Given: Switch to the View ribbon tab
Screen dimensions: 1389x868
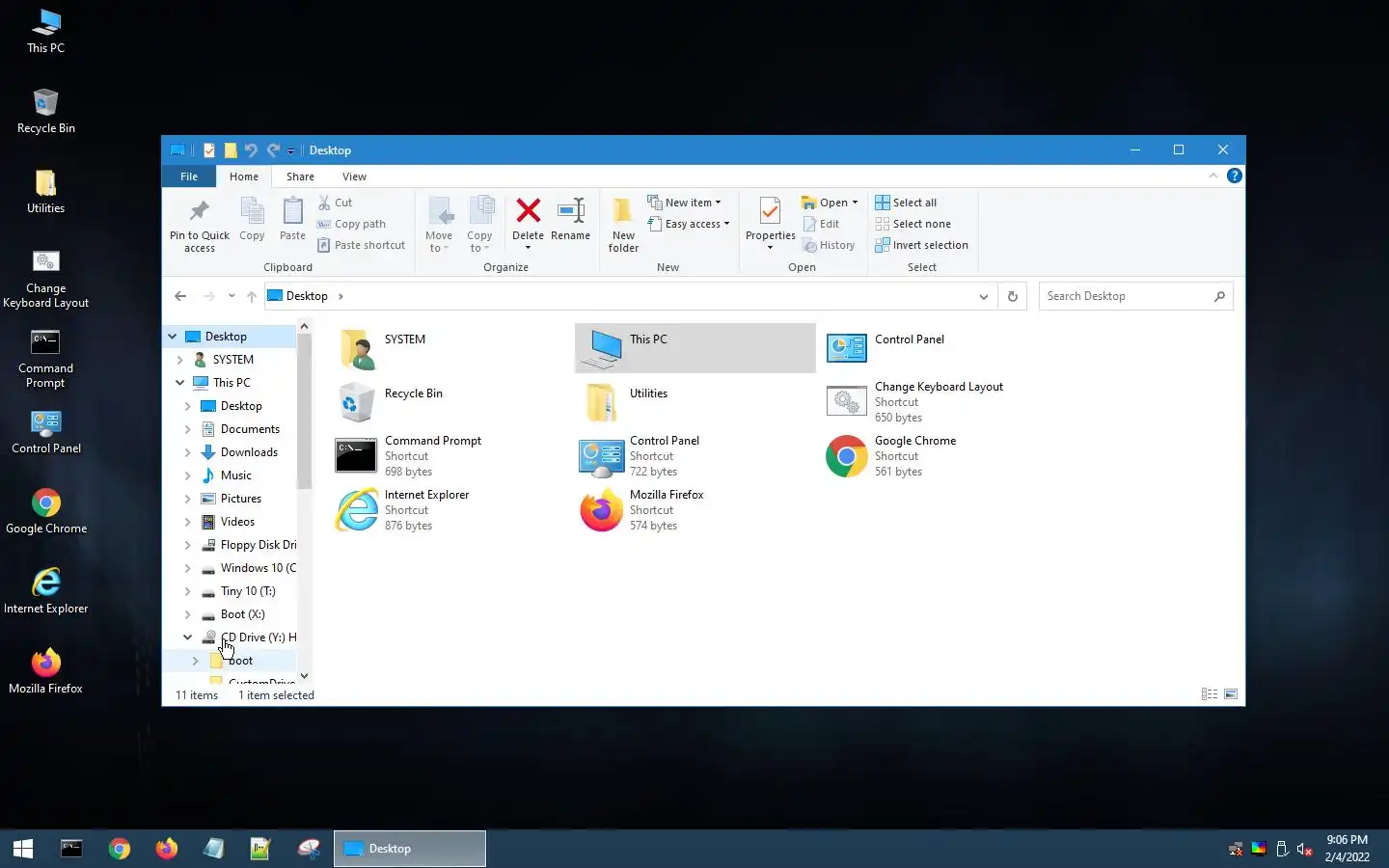Looking at the screenshot, I should pyautogui.click(x=354, y=176).
